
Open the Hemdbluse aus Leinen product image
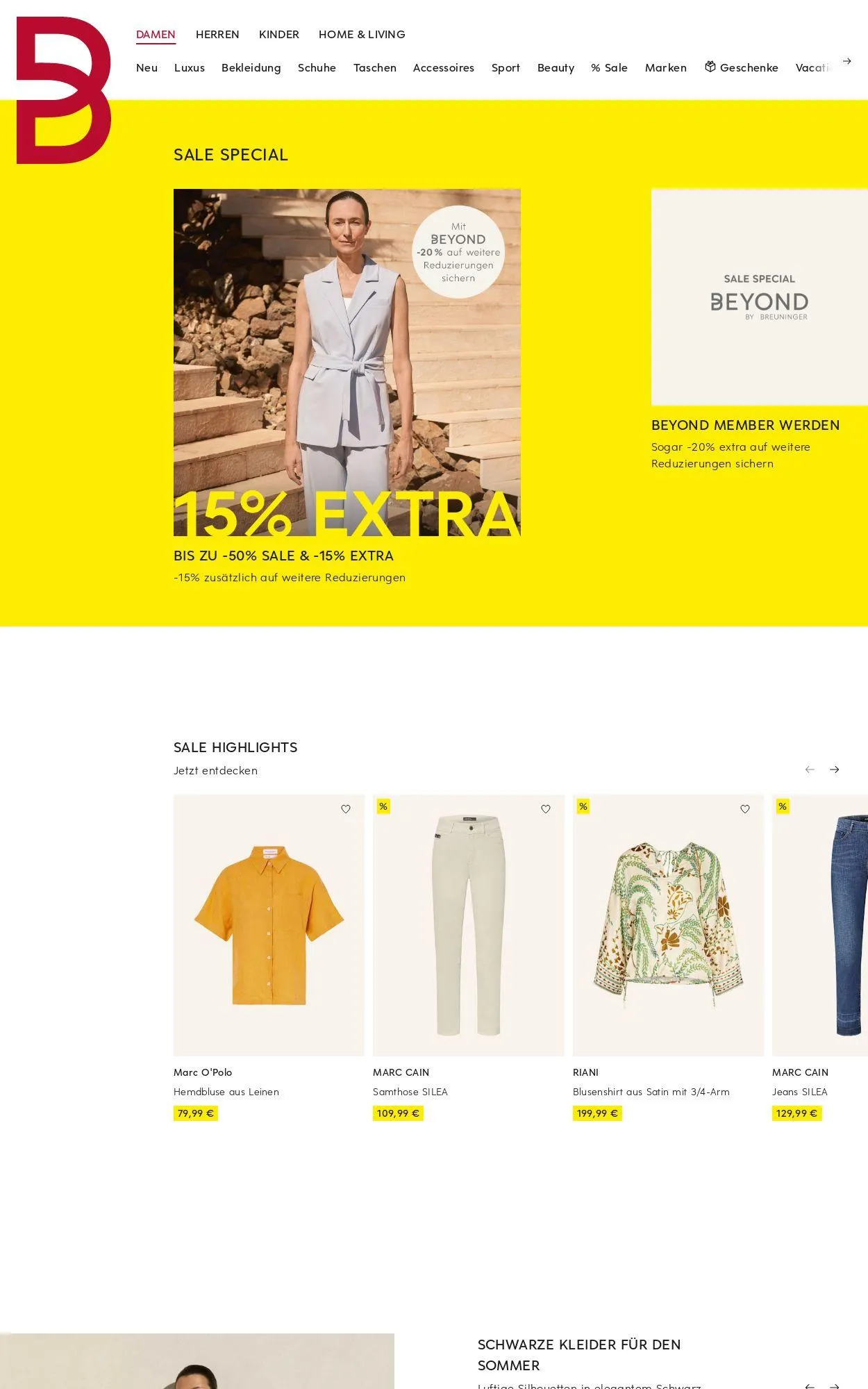(269, 925)
